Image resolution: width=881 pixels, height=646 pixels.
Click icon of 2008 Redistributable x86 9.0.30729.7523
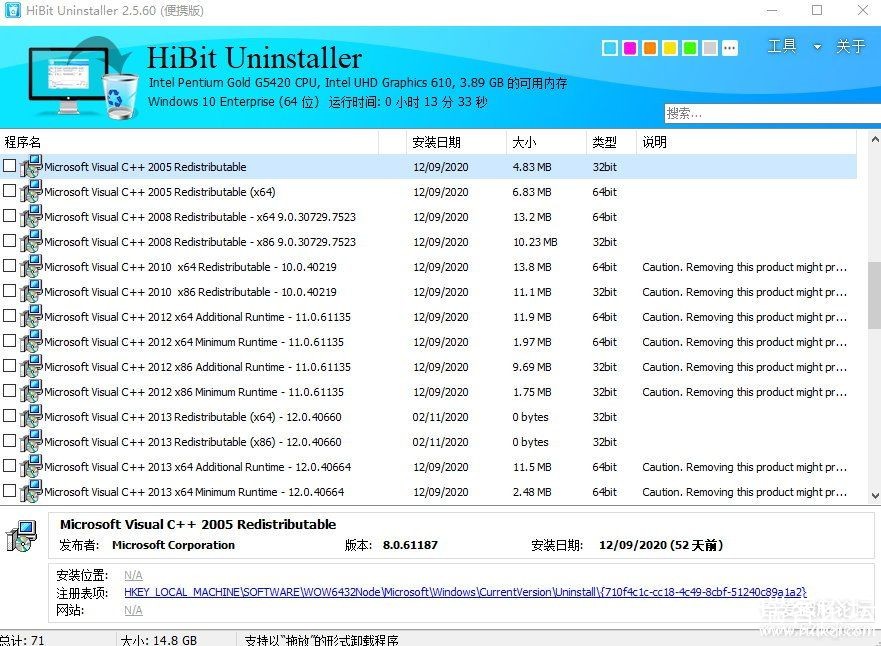pyautogui.click(x=31, y=242)
